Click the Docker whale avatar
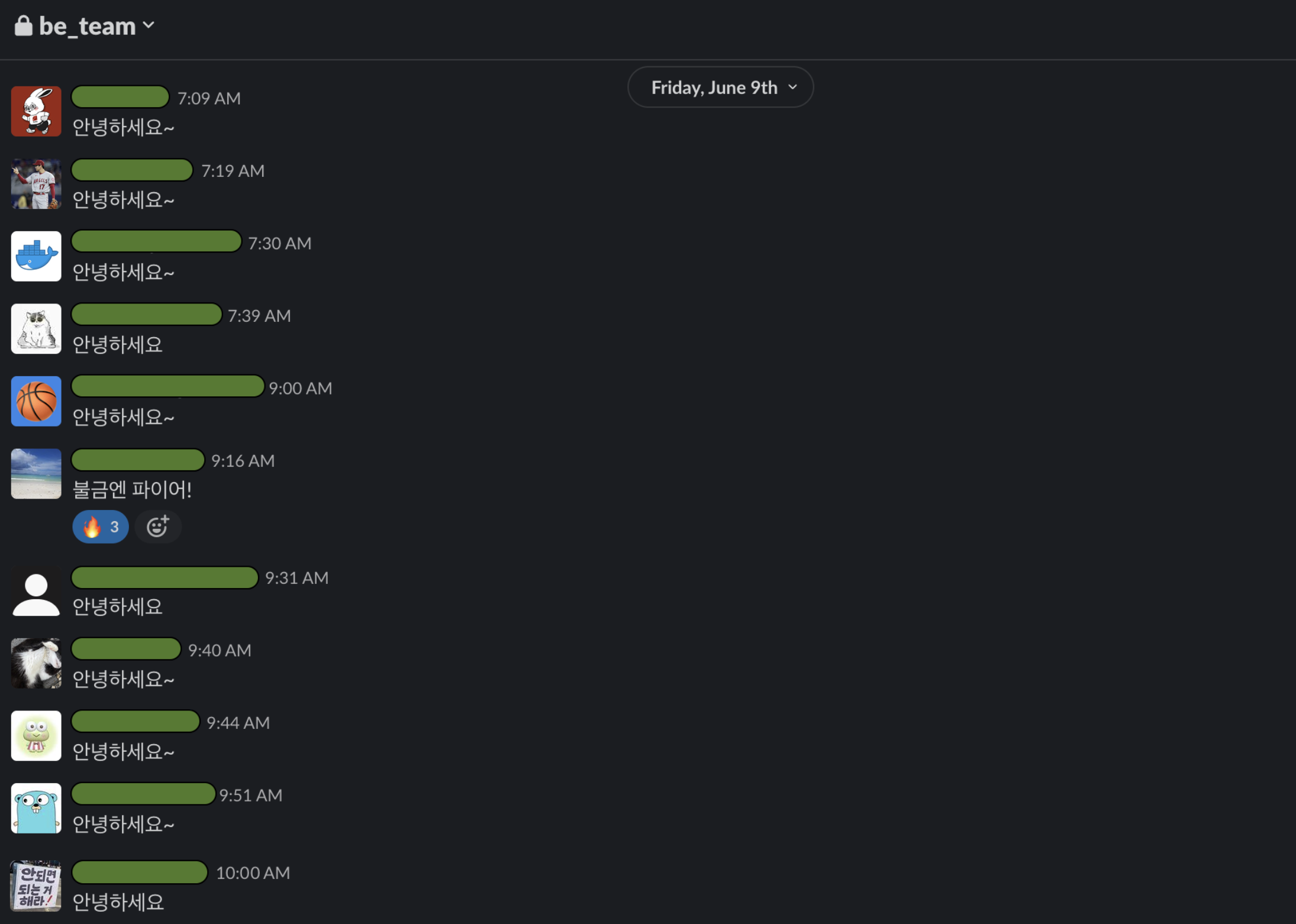 [x=36, y=256]
